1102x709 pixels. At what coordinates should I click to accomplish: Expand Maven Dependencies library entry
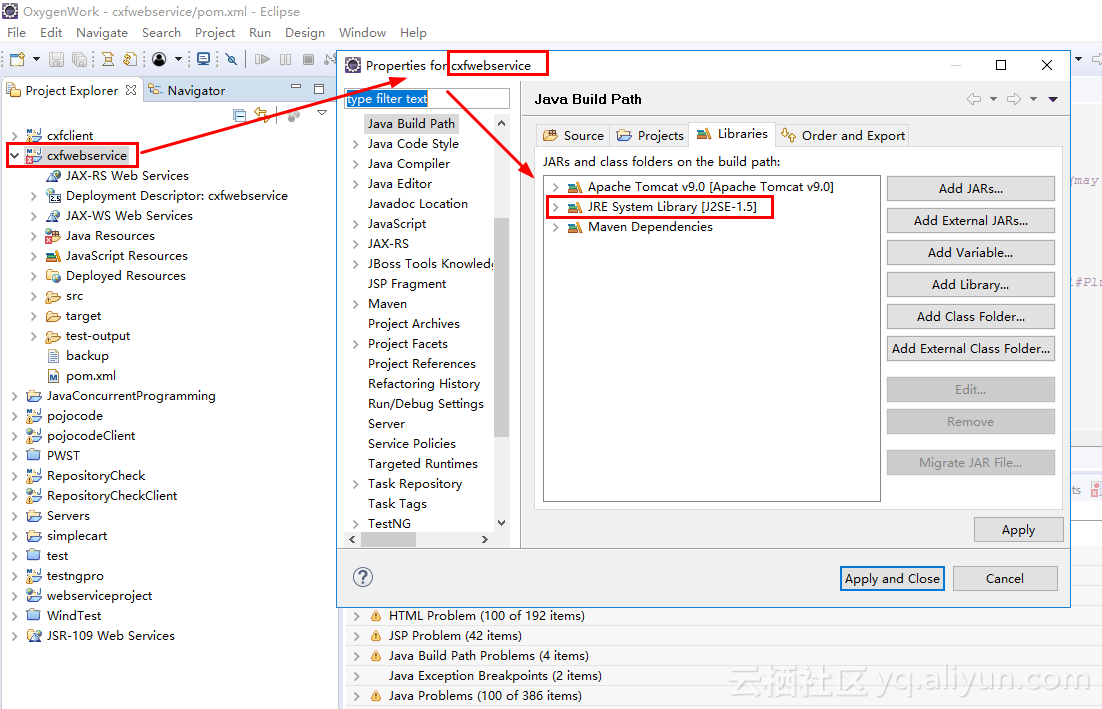(555, 227)
